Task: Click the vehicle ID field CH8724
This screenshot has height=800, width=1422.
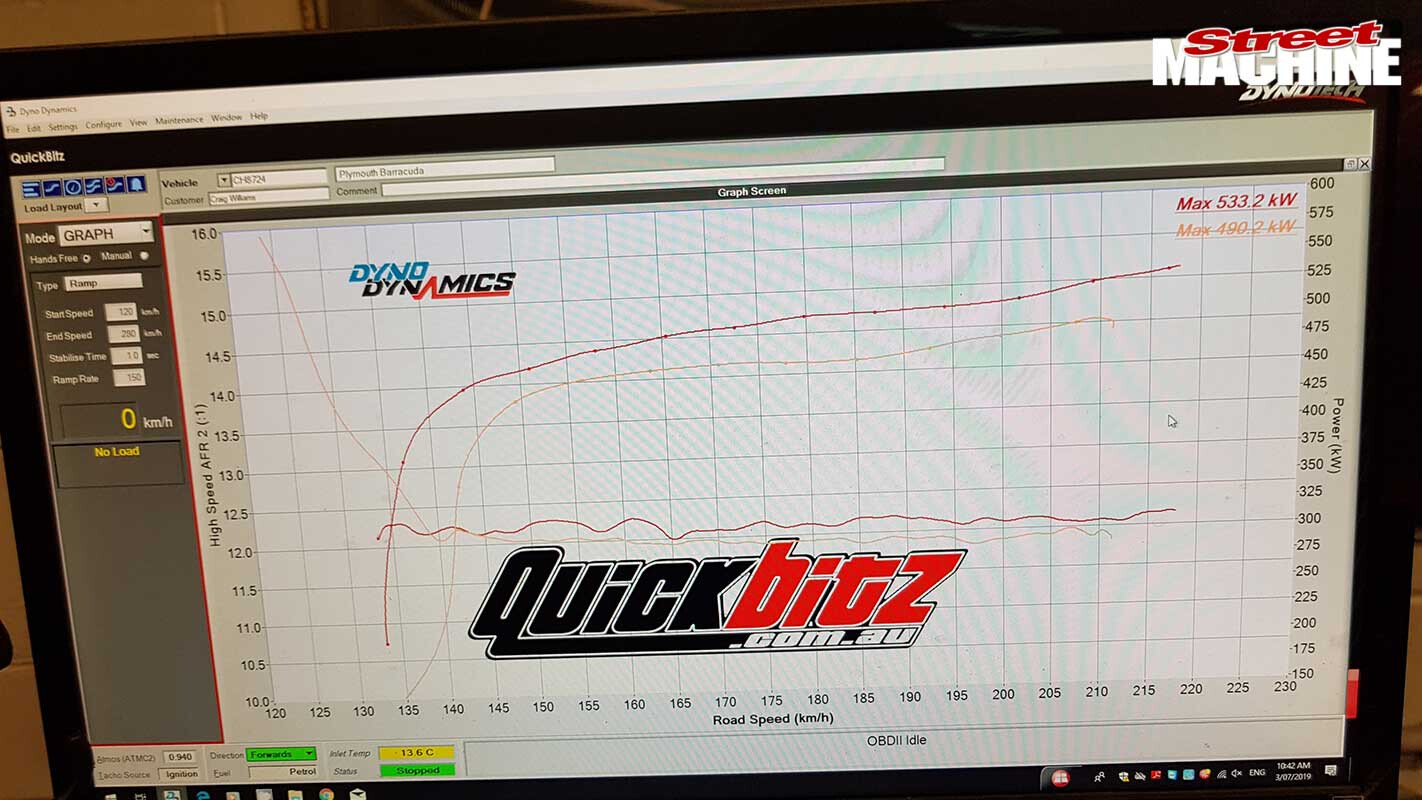Action: point(278,179)
